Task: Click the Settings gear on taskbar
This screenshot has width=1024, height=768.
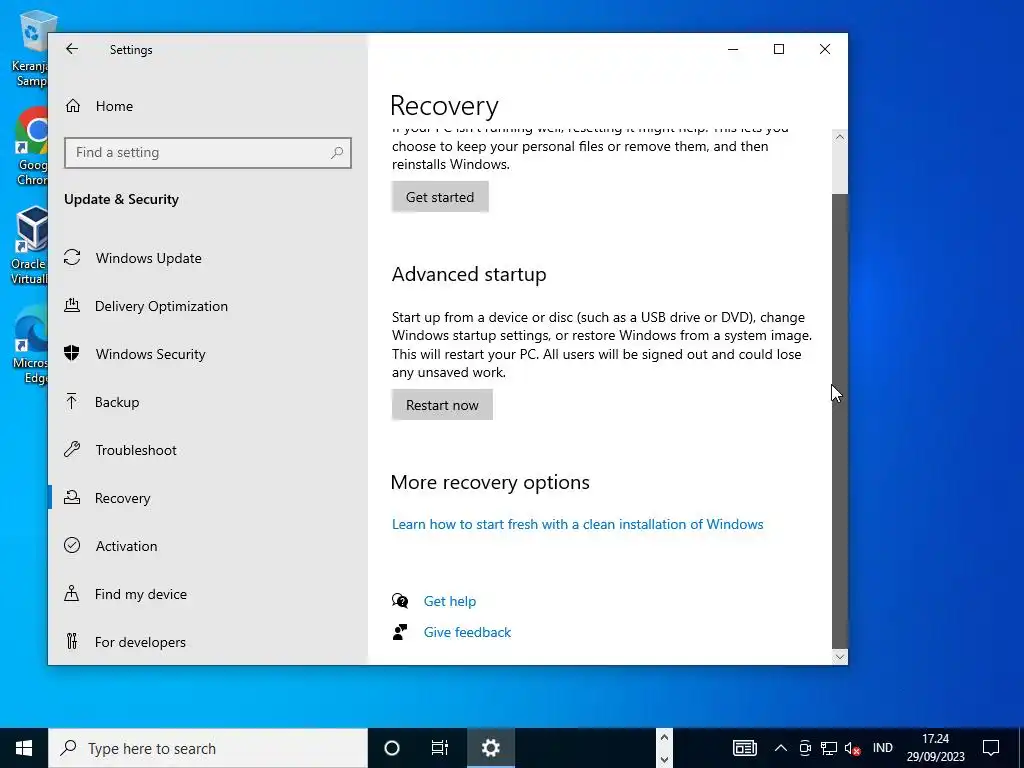Action: 490,748
